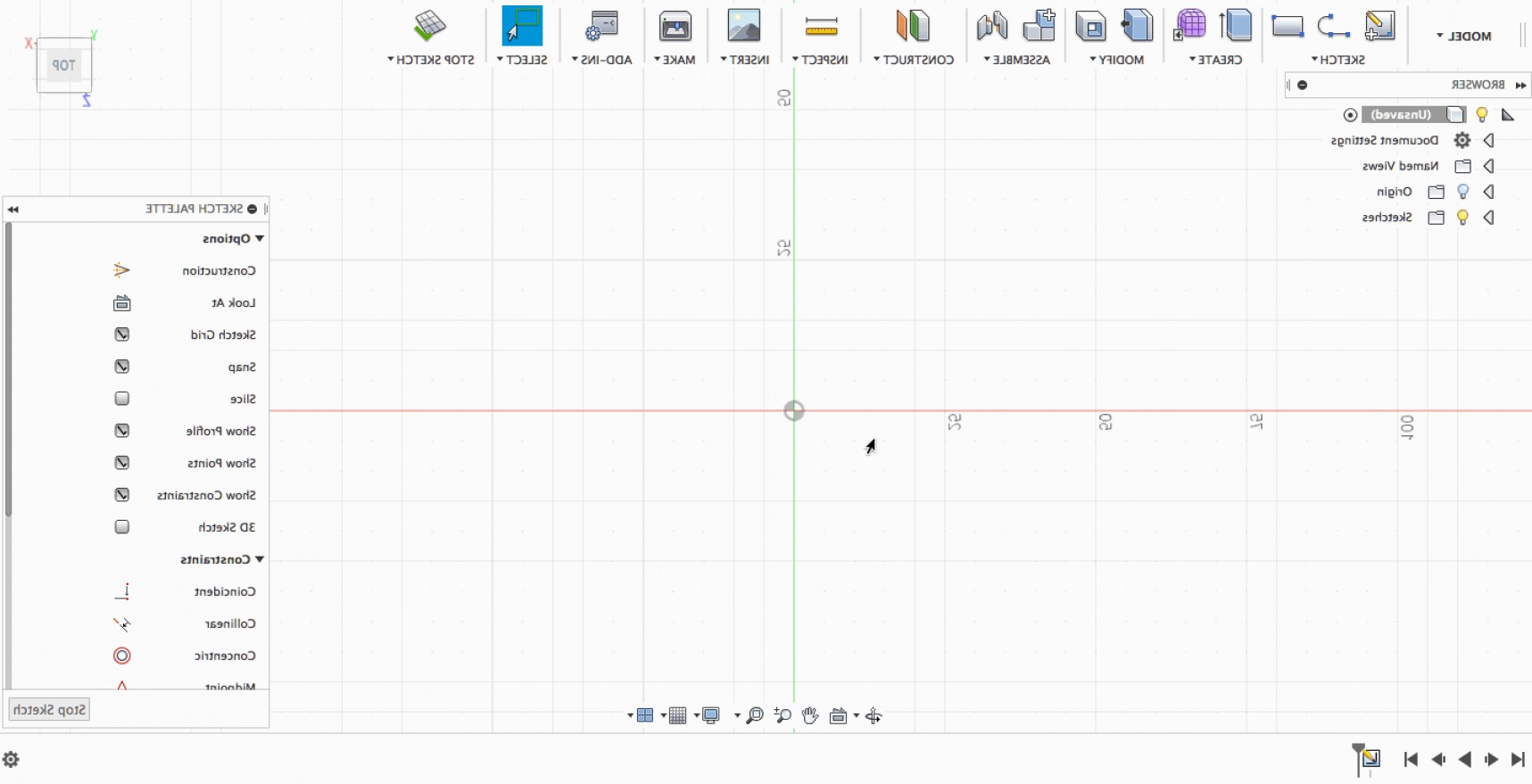Click the Pan hand icon
The height and width of the screenshot is (784, 1532).
[x=810, y=715]
